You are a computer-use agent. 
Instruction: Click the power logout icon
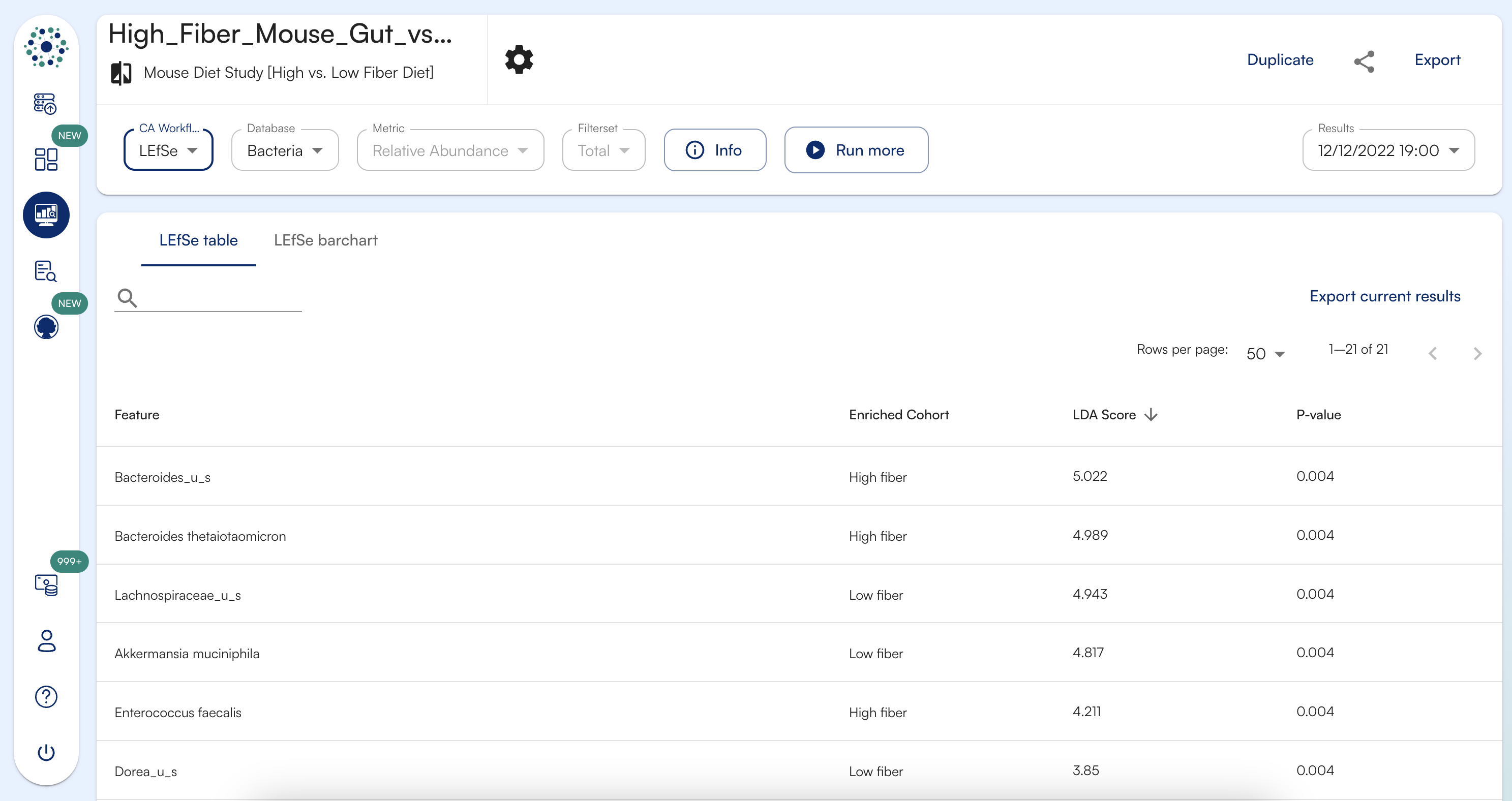46,752
